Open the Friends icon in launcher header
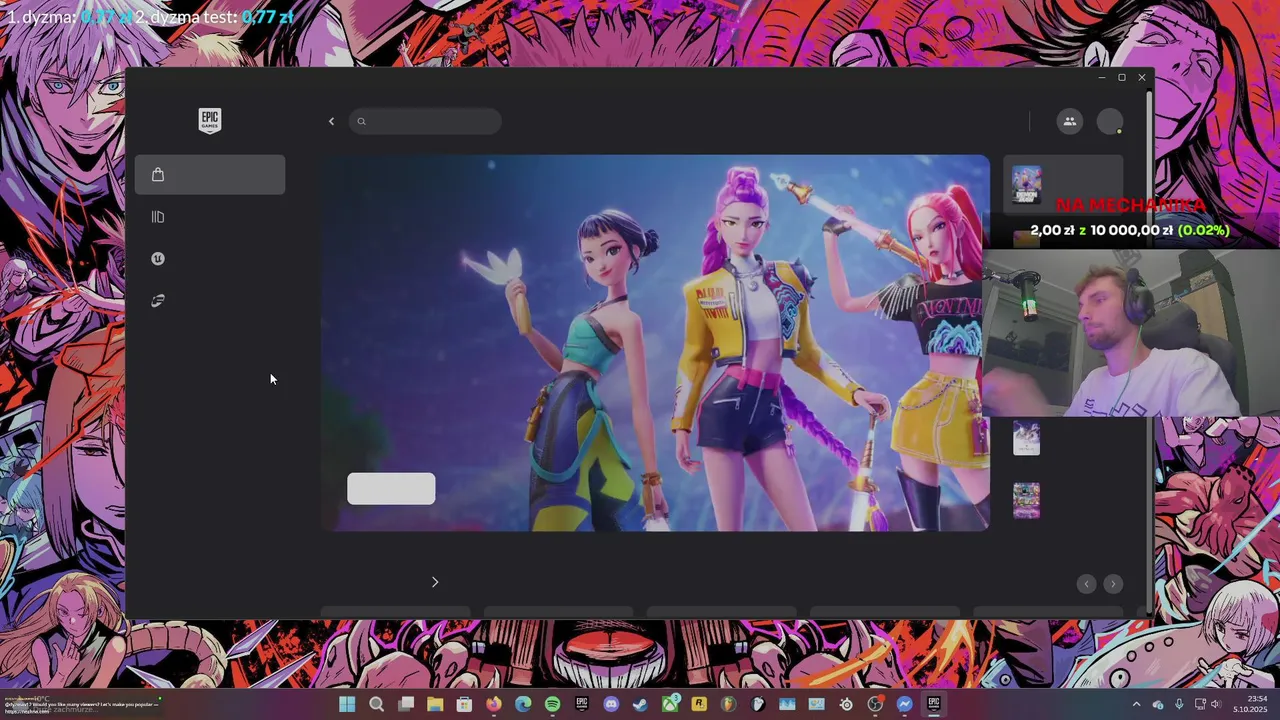The width and height of the screenshot is (1280, 720). [1069, 122]
